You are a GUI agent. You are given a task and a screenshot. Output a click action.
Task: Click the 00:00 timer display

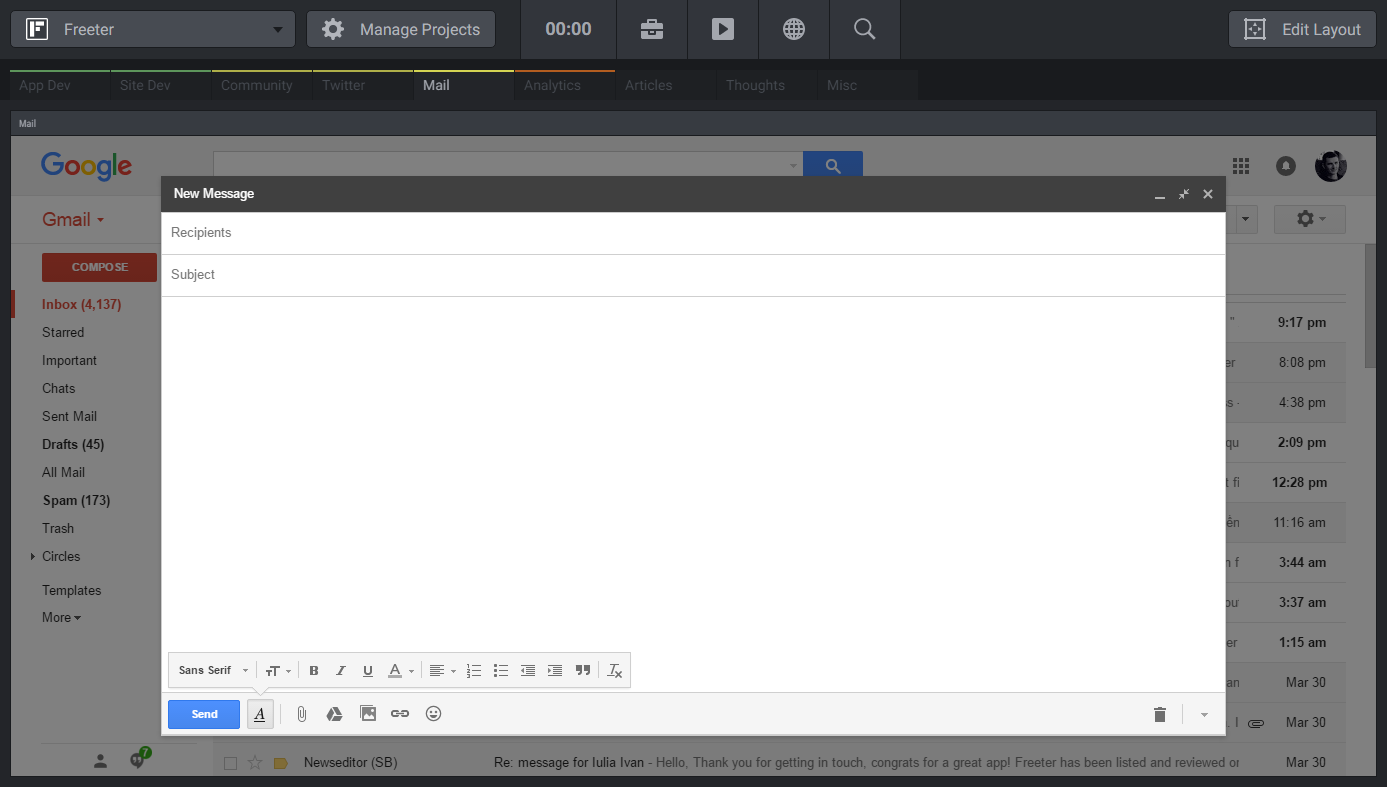(x=568, y=29)
